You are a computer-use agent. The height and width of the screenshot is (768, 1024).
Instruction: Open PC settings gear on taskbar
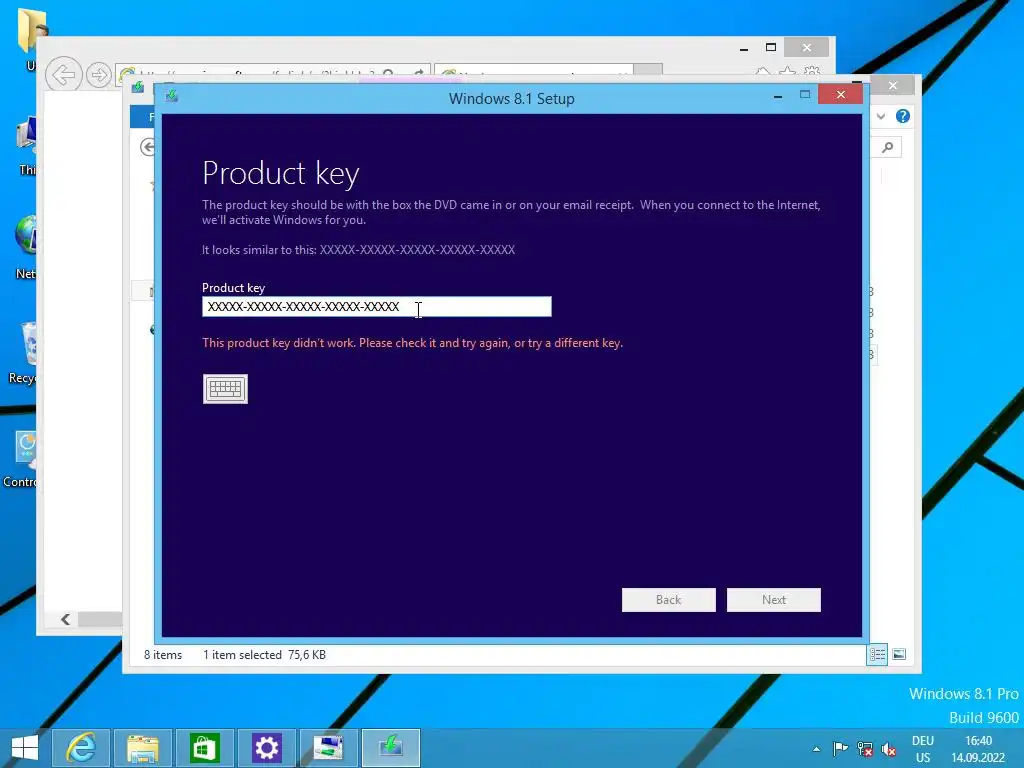[x=266, y=748]
